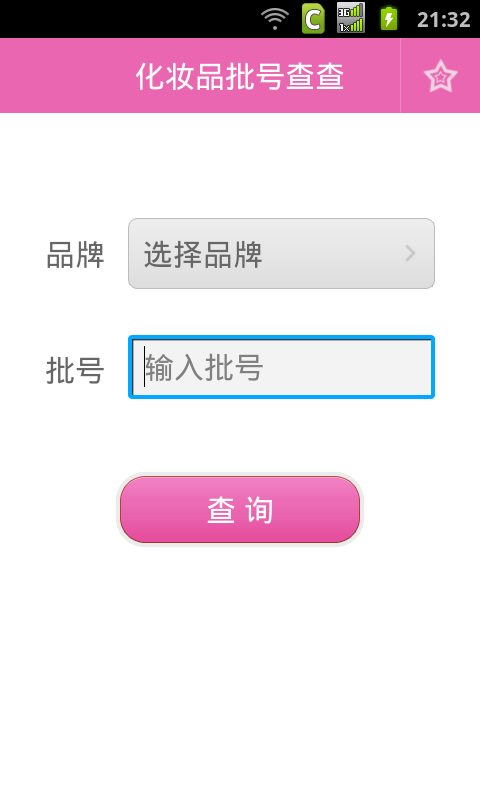Expand brand list via 选择品牌 text

pyautogui.click(x=203, y=254)
